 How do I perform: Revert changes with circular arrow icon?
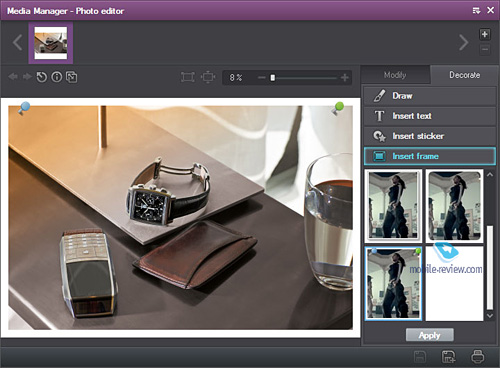(41, 77)
